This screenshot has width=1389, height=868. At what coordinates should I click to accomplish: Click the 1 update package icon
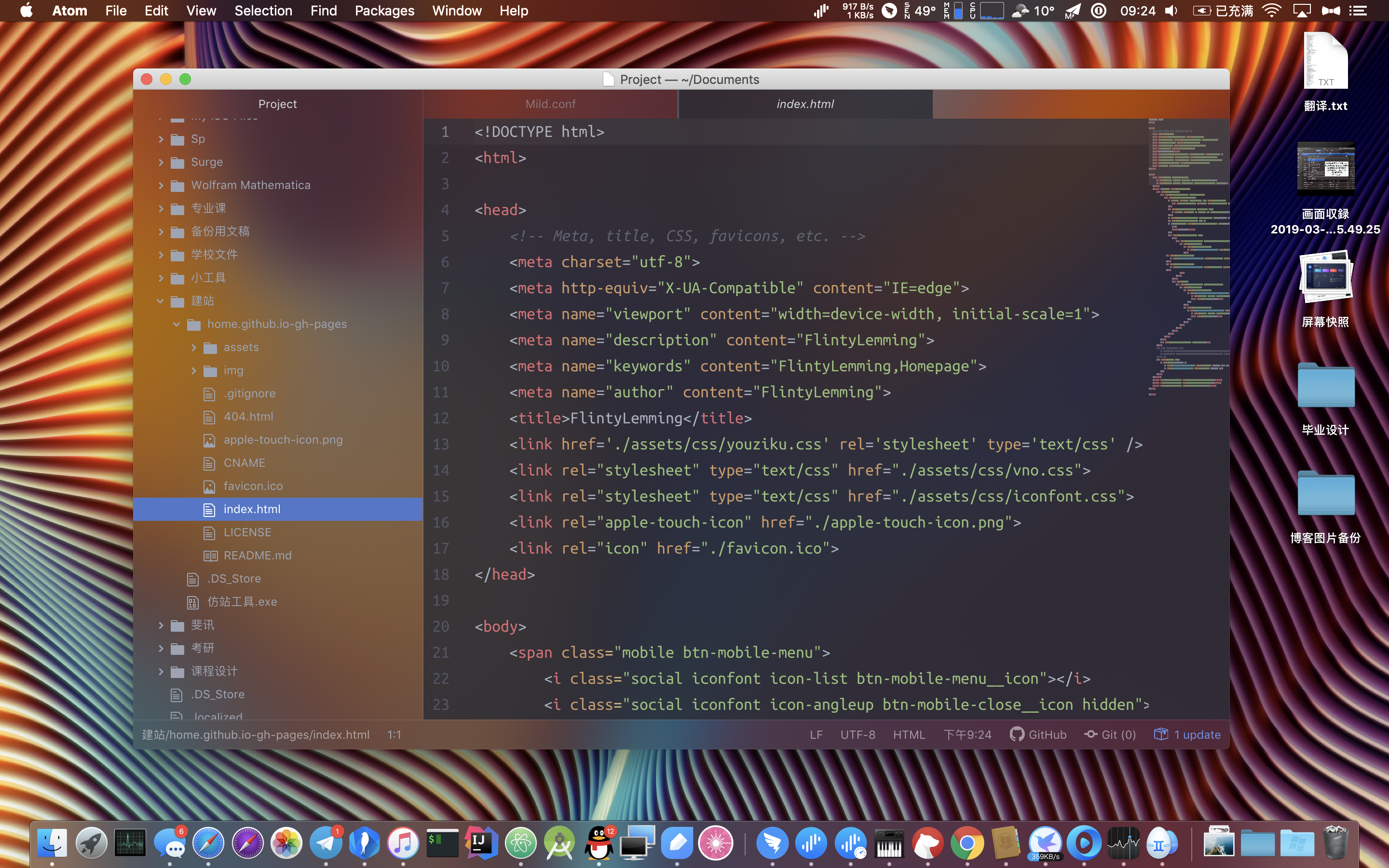tap(1160, 734)
